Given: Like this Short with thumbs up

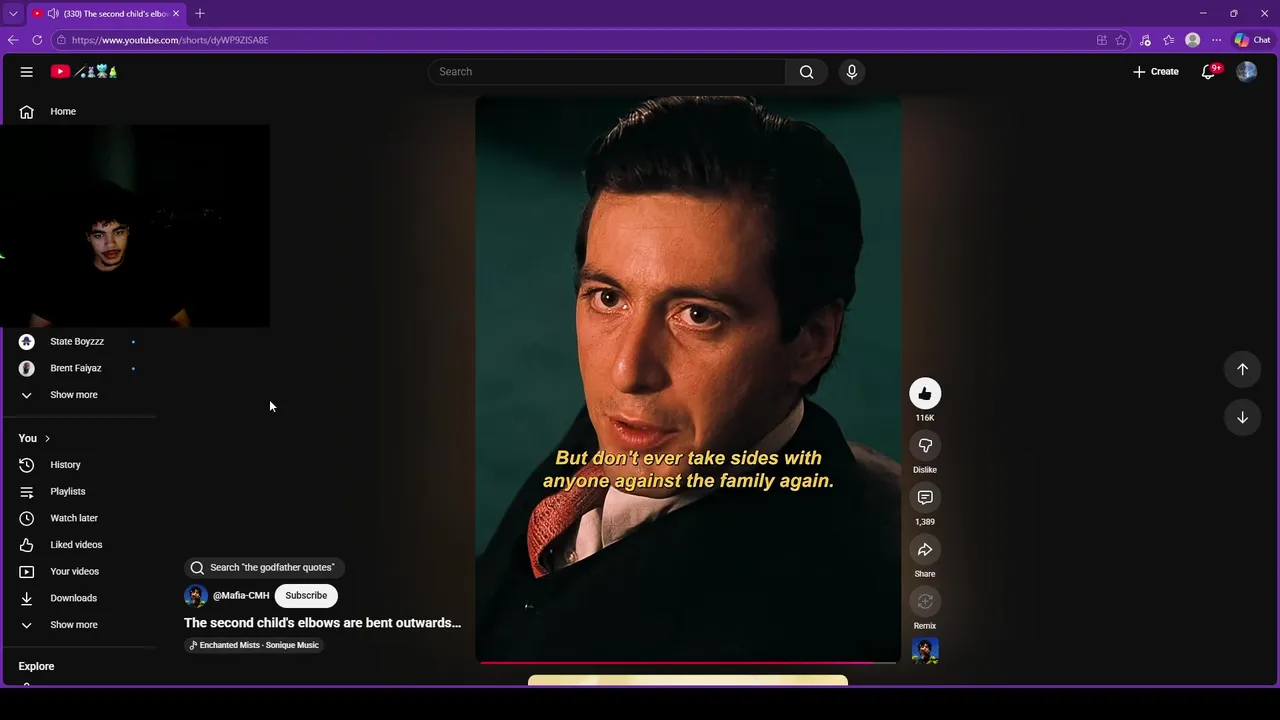Looking at the screenshot, I should click(x=925, y=394).
